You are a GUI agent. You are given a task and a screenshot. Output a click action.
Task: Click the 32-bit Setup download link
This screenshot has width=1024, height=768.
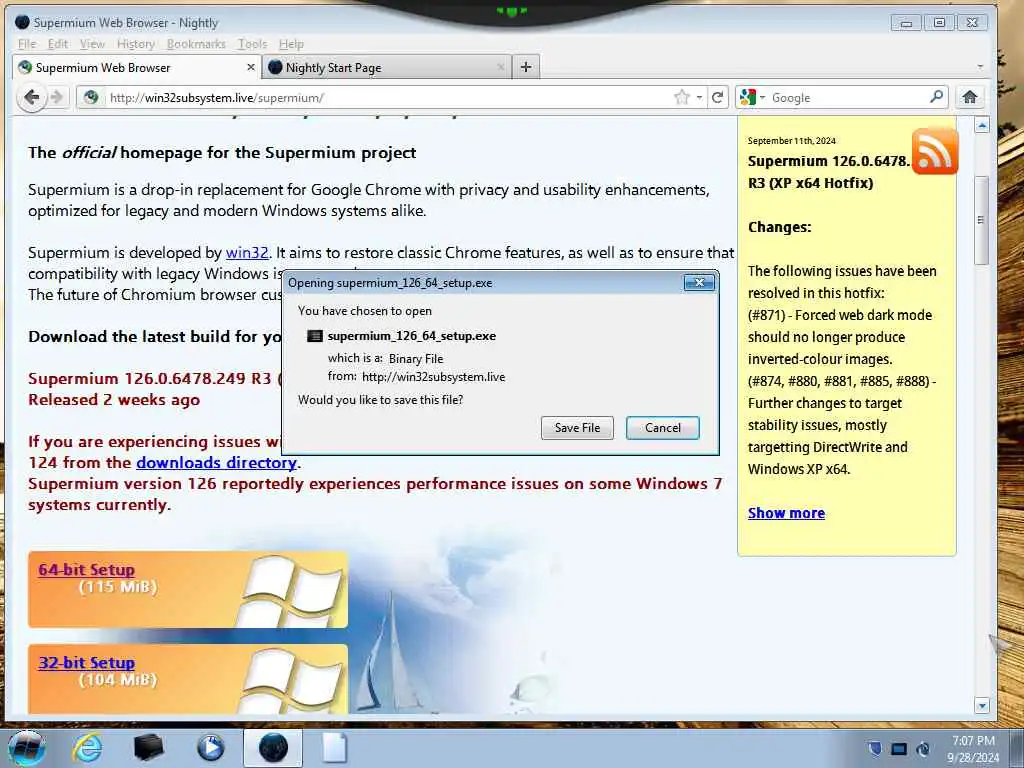[86, 662]
